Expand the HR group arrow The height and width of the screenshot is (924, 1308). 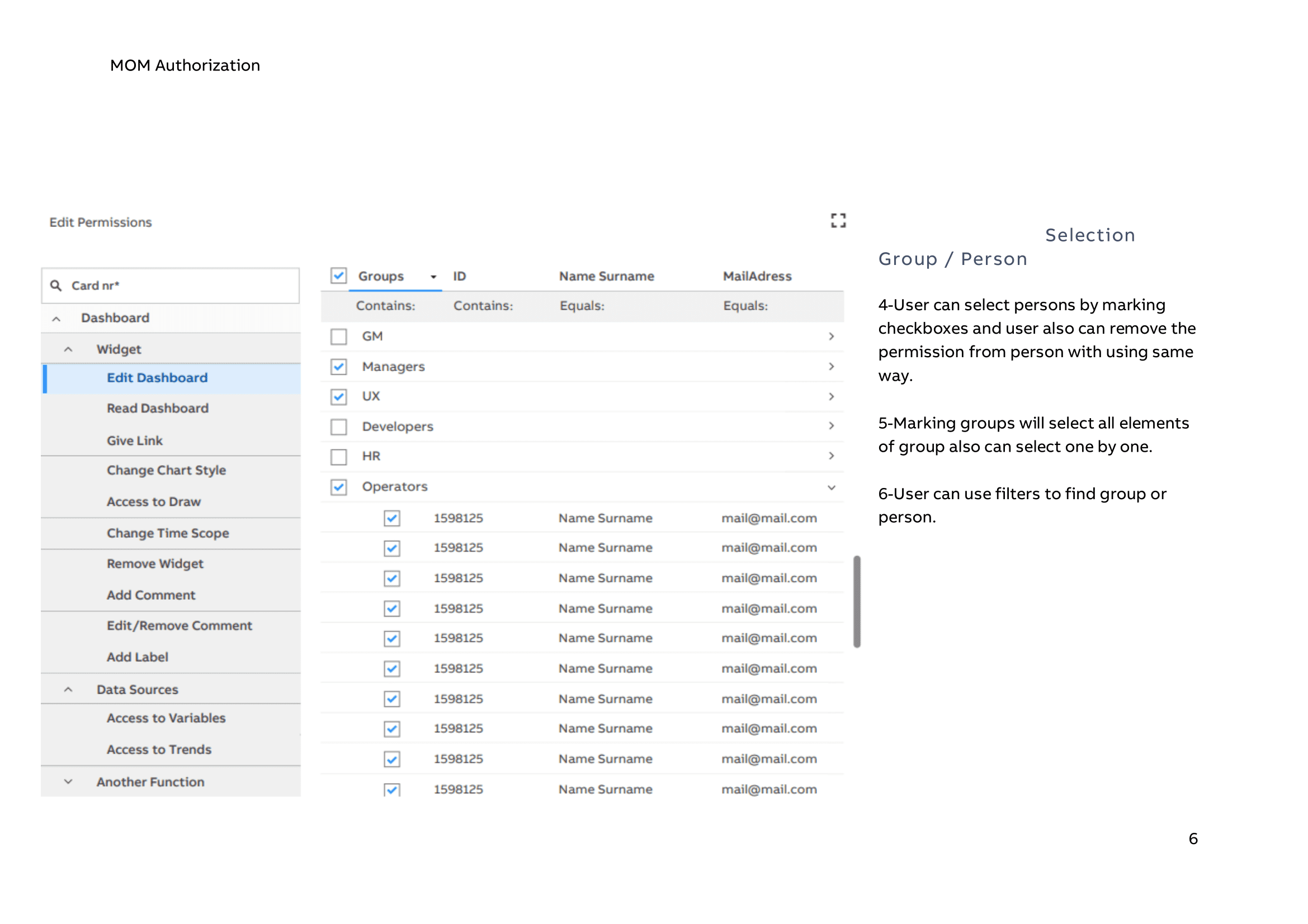point(831,456)
